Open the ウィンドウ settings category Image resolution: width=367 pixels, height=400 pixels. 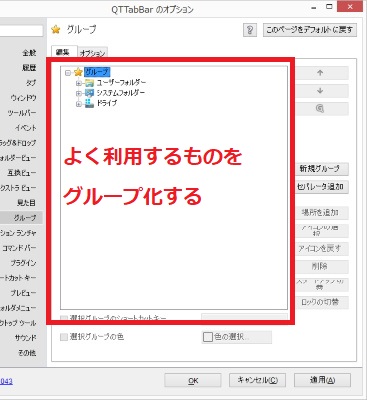tap(23, 98)
